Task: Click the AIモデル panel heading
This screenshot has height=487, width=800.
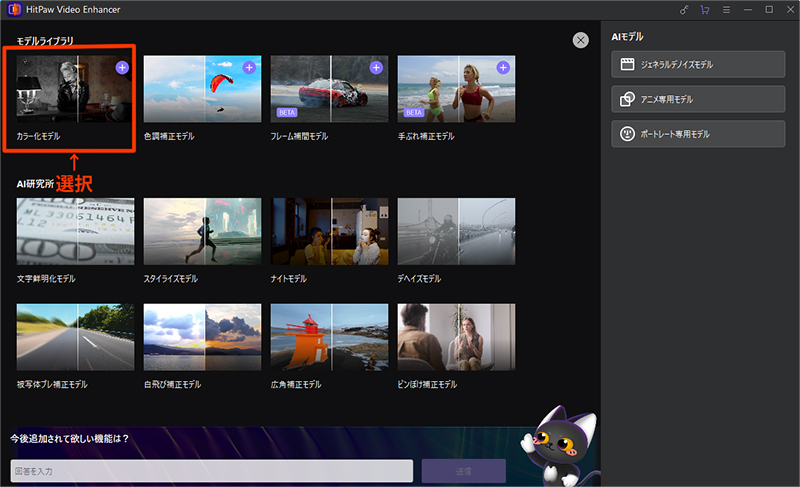Action: click(x=627, y=37)
